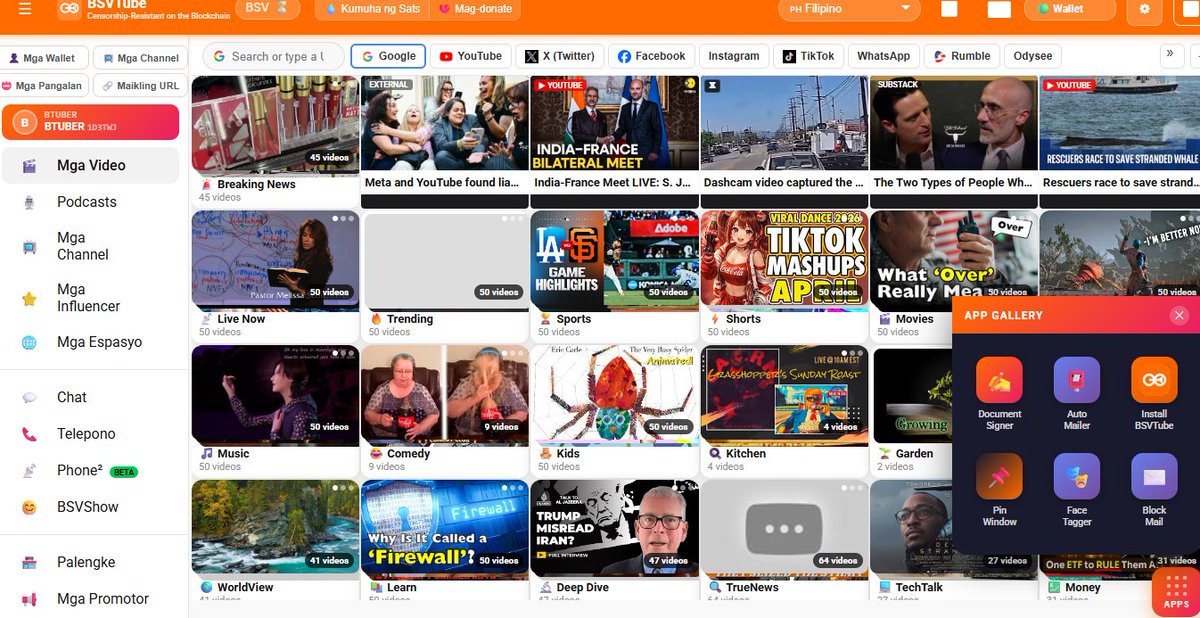The image size is (1200, 618).
Task: Click the Maikling URL button
Action: (140, 85)
